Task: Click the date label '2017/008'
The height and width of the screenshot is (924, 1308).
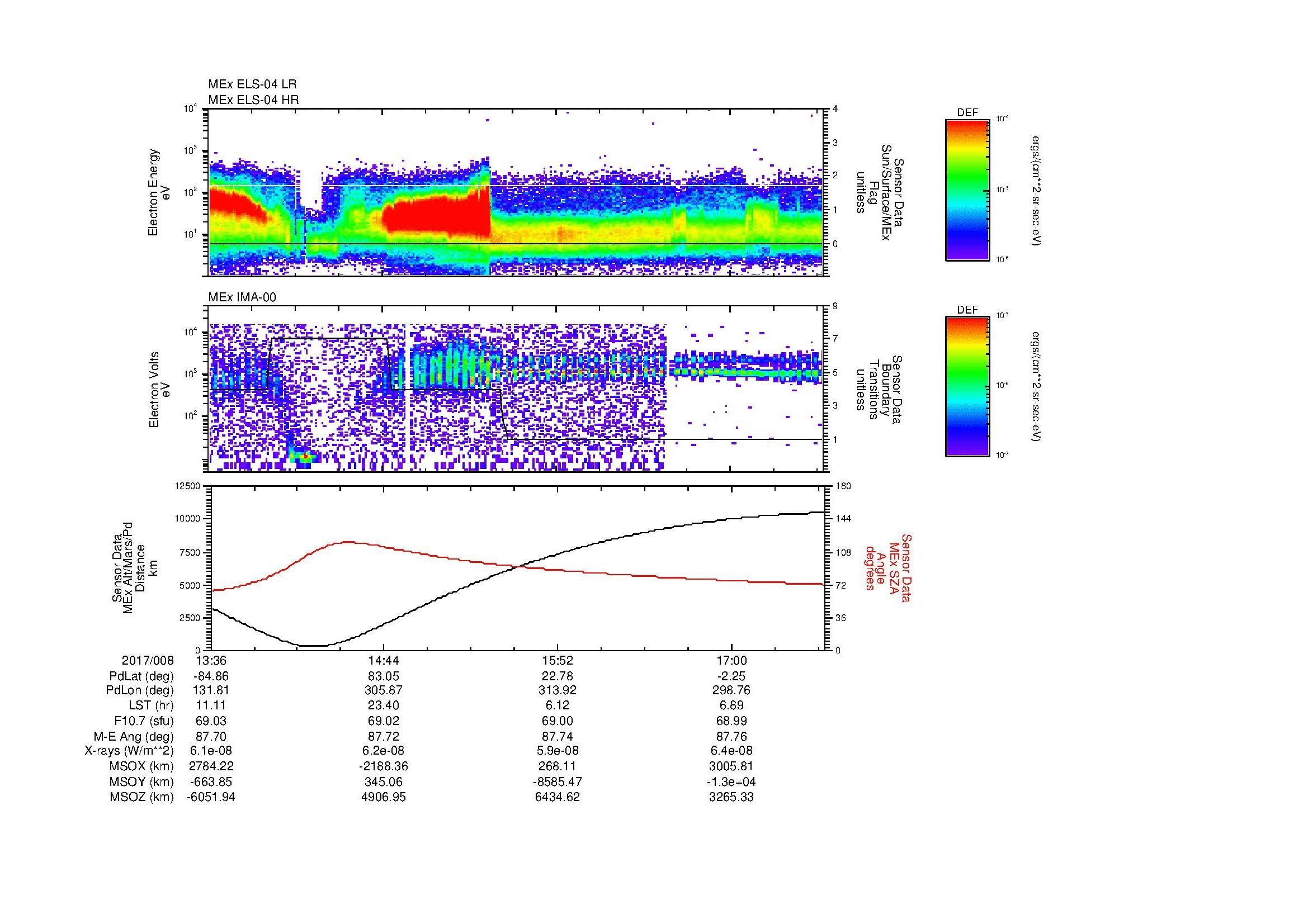Action: click(x=148, y=660)
